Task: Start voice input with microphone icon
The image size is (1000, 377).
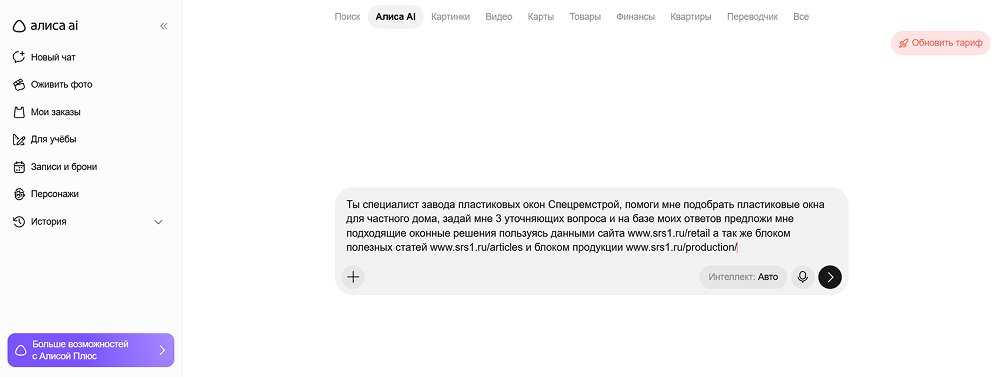Action: 803,277
